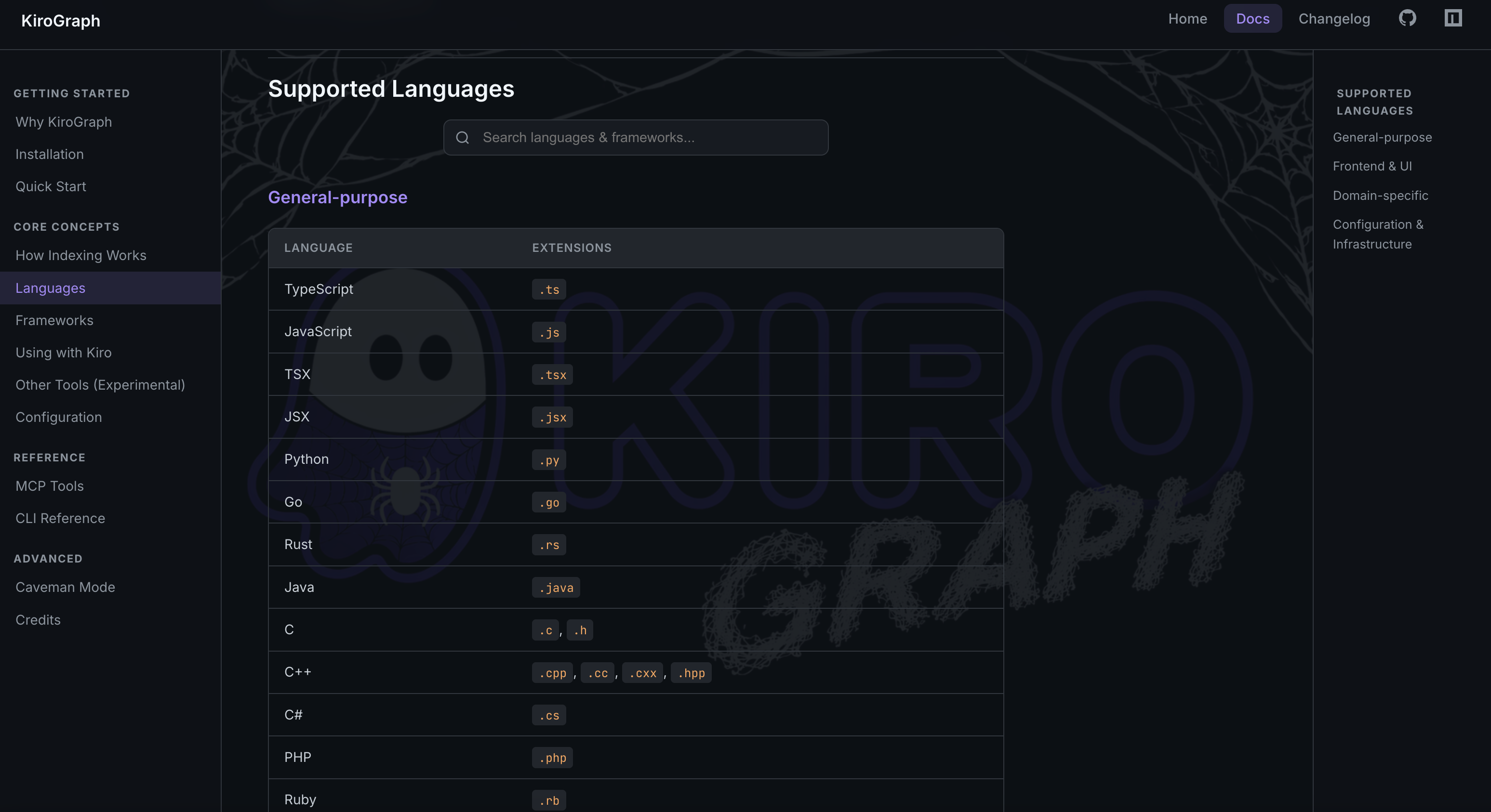1491x812 pixels.
Task: Click the EXTENSIONS column header
Action: click(572, 248)
